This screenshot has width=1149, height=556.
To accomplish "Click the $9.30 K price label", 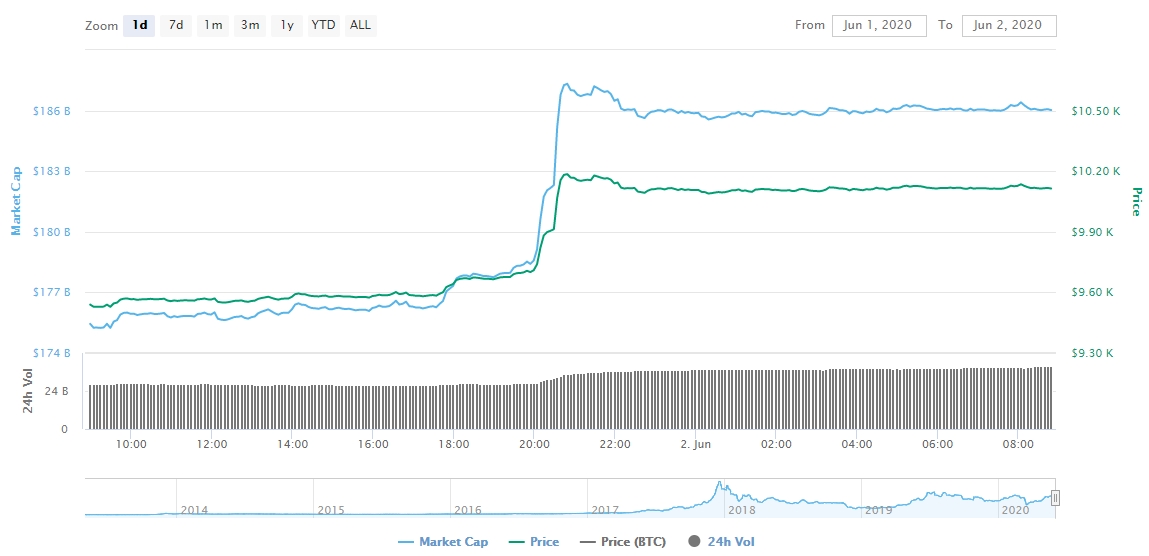I will 1093,353.
